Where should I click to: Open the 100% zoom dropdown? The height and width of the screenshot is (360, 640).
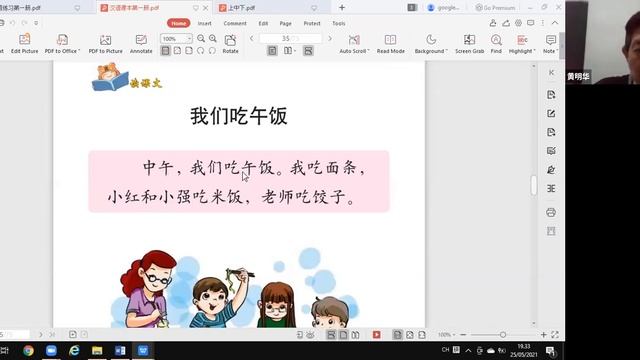coord(176,39)
